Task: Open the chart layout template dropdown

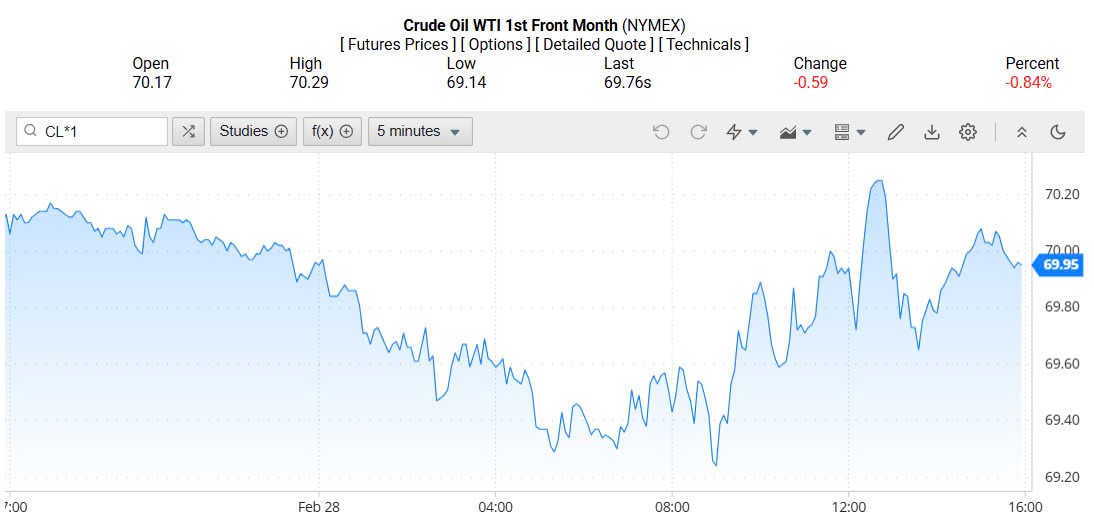Action: tap(849, 131)
